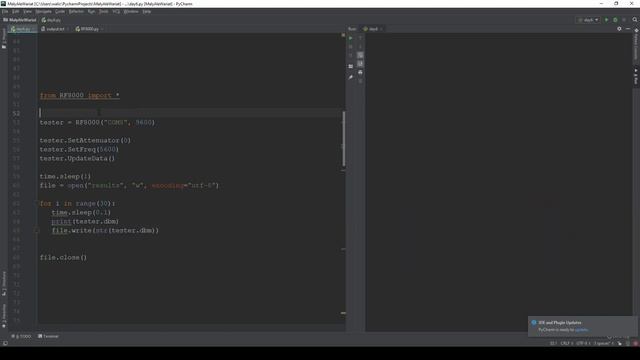This screenshot has width=640, height=360.
Task: Click the cursor position indicator in status bar
Action: (553, 343)
